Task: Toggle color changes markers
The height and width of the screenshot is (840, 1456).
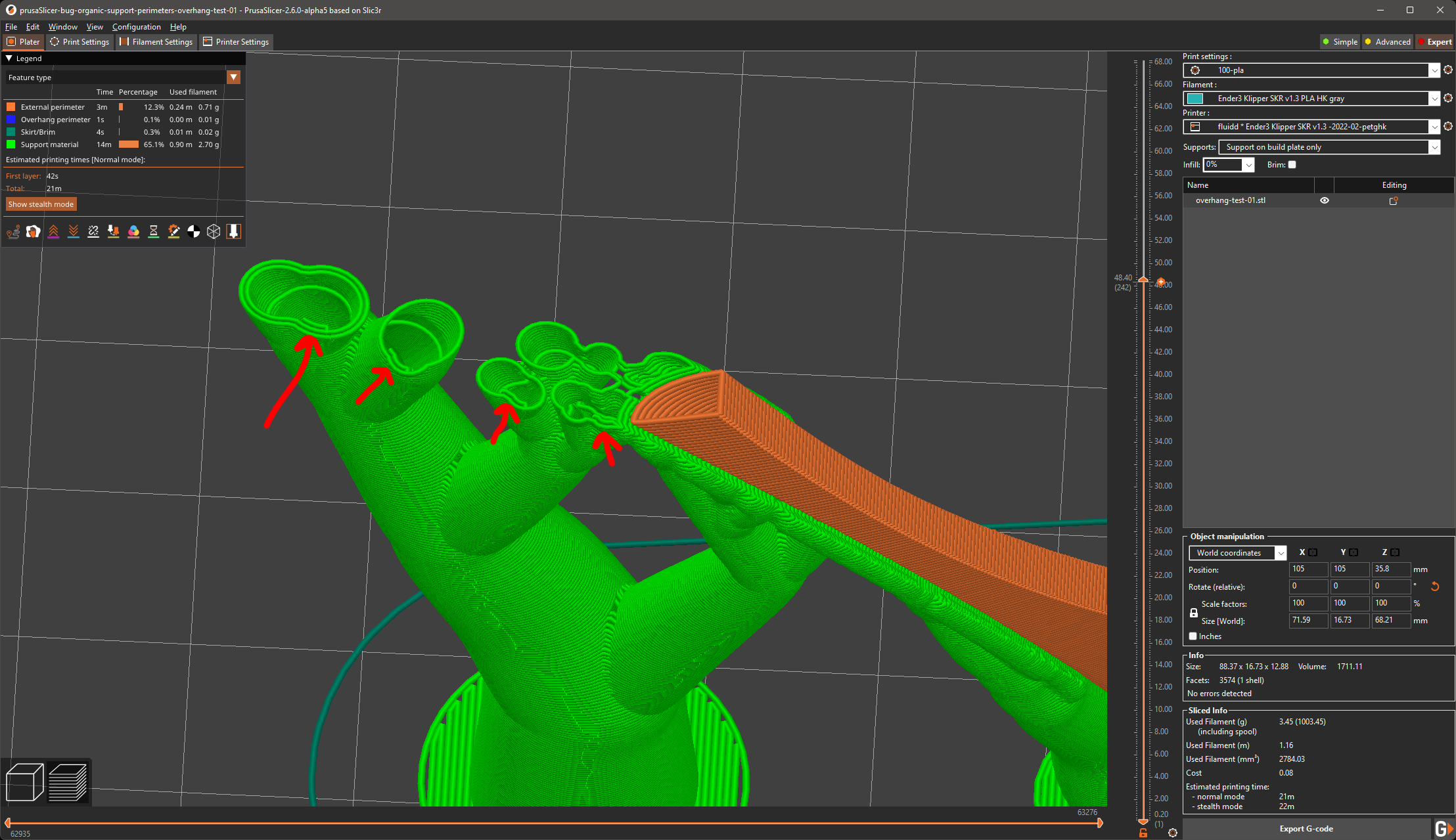Action: pos(134,231)
